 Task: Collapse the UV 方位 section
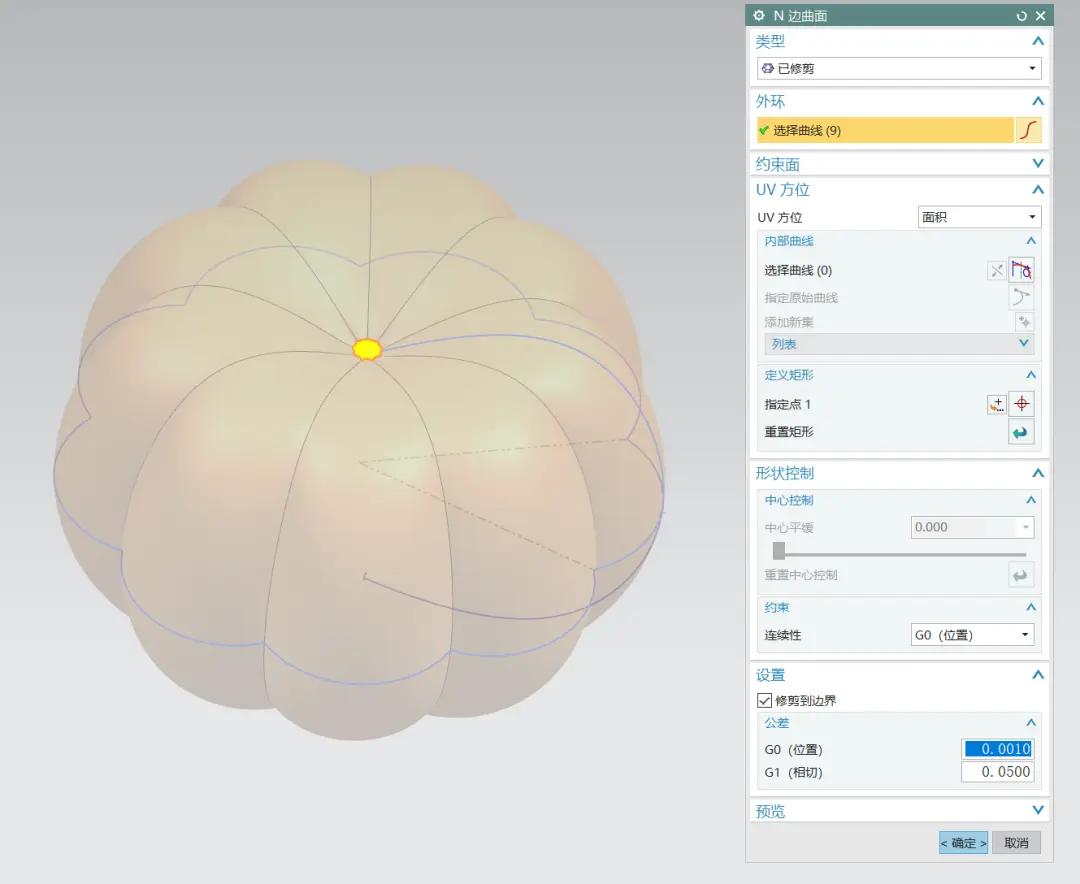(x=1038, y=189)
